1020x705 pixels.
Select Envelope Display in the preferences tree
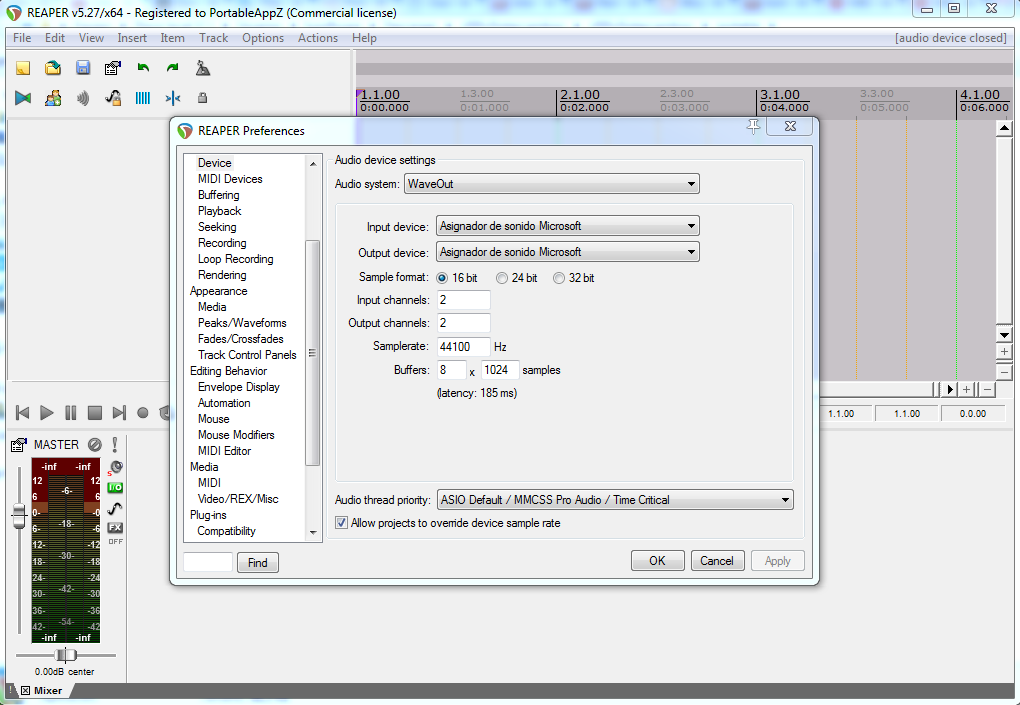[x=239, y=387]
